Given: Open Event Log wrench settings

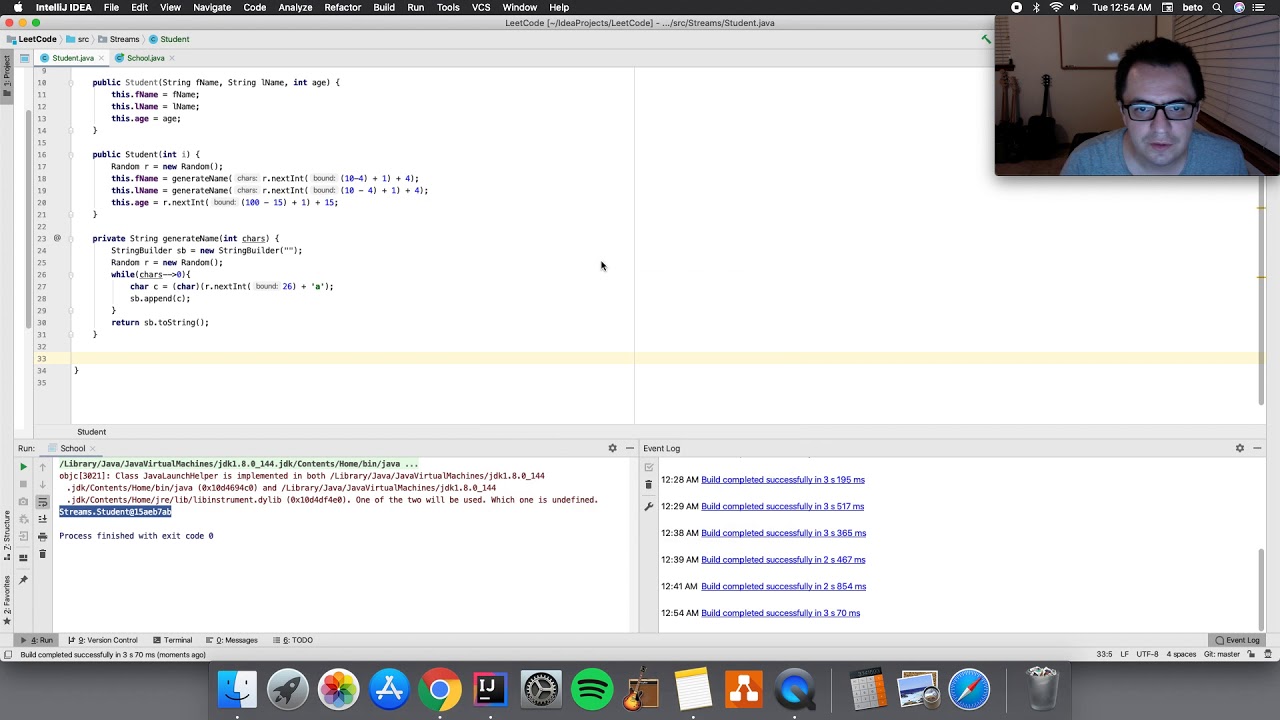Looking at the screenshot, I should click(x=648, y=507).
